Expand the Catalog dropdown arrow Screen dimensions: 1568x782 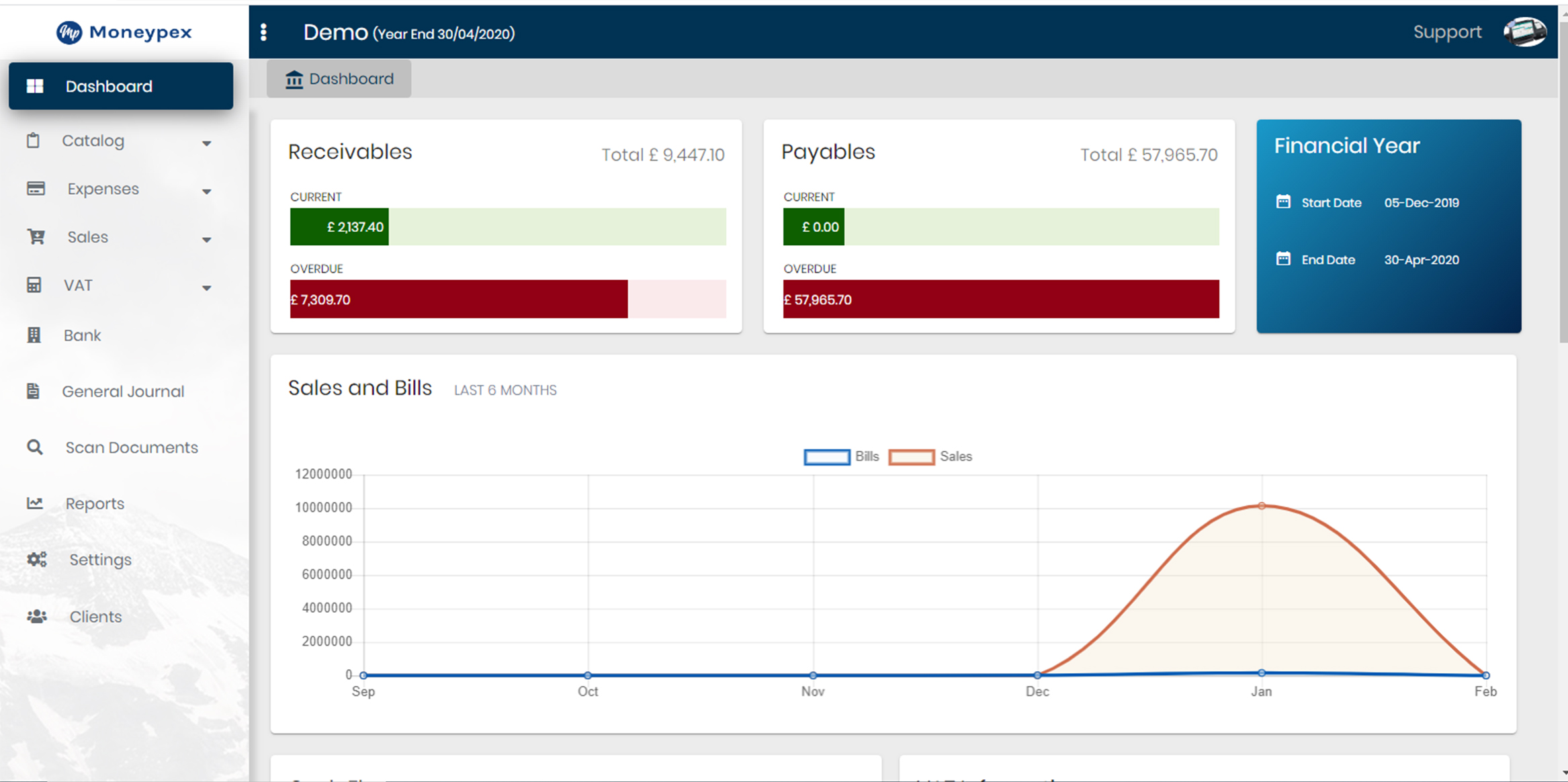(206, 144)
